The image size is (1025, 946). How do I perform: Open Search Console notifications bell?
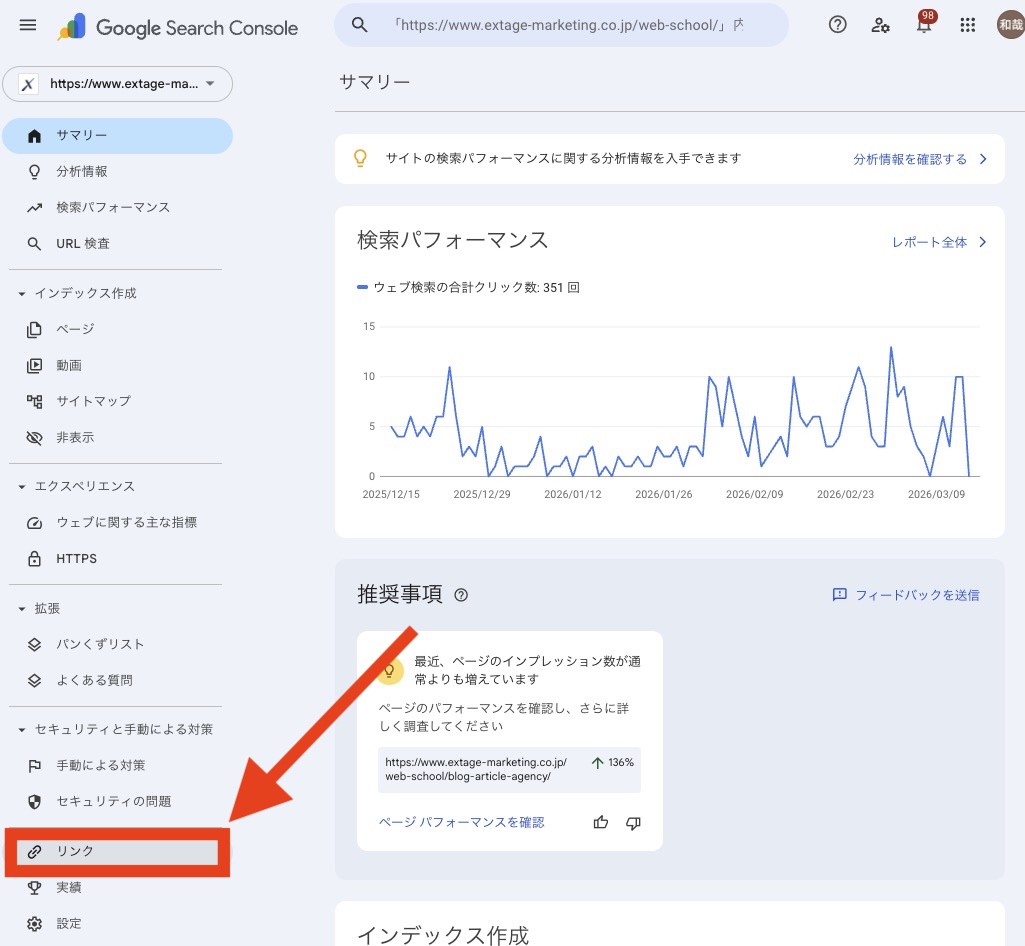pos(923,25)
